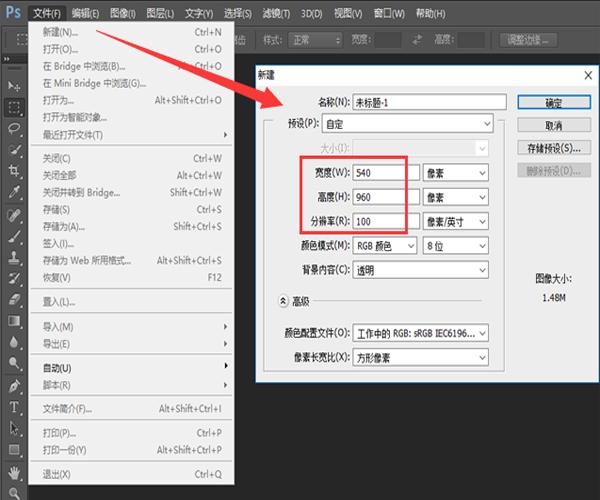Click the 确定 OK button
Screen dimensions: 600x500
(553, 102)
